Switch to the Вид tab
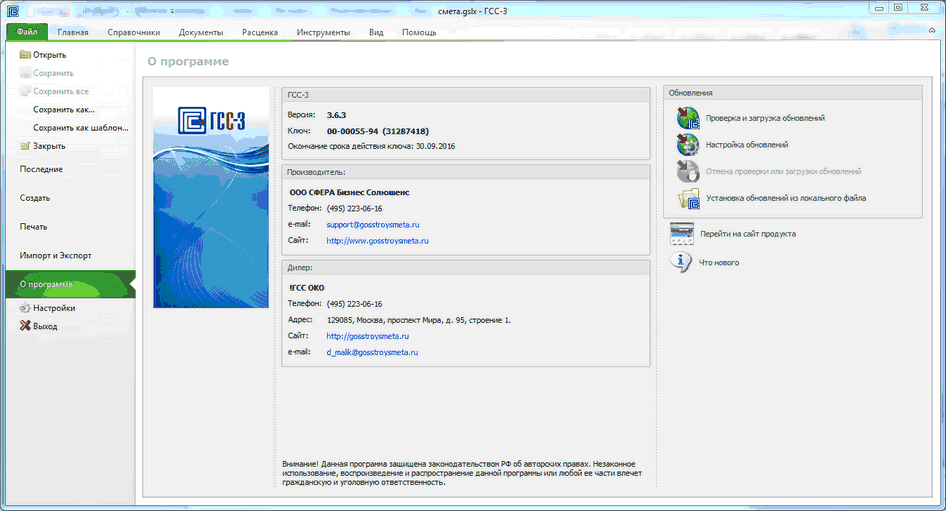 tap(376, 33)
